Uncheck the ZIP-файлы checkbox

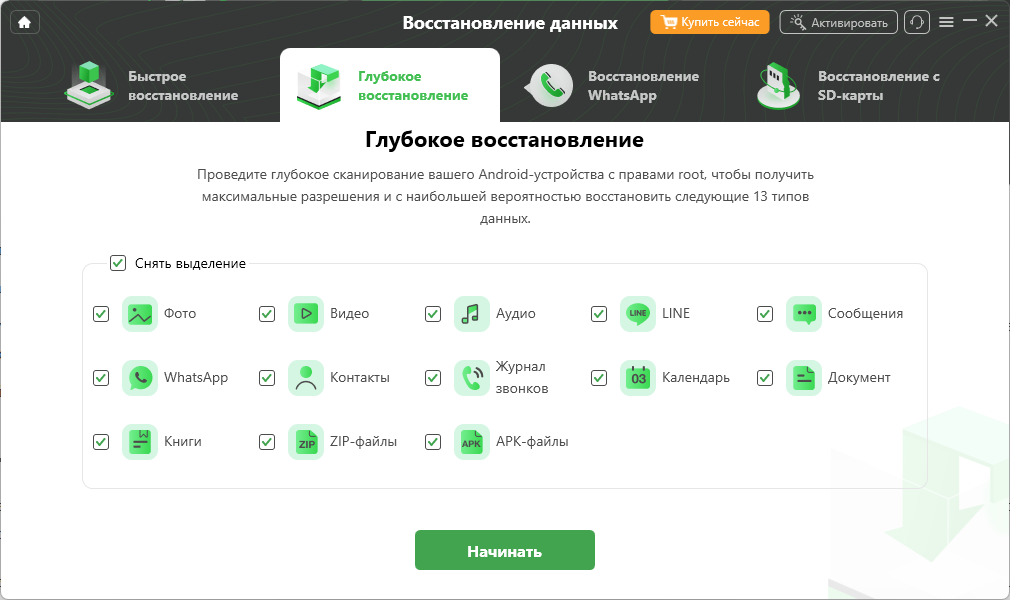pyautogui.click(x=267, y=442)
